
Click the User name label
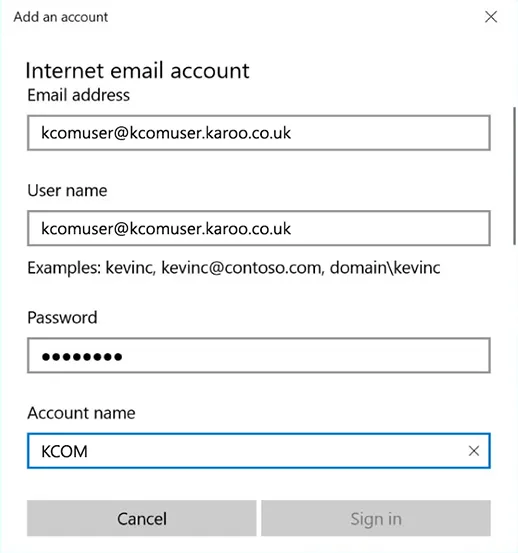click(x=67, y=190)
